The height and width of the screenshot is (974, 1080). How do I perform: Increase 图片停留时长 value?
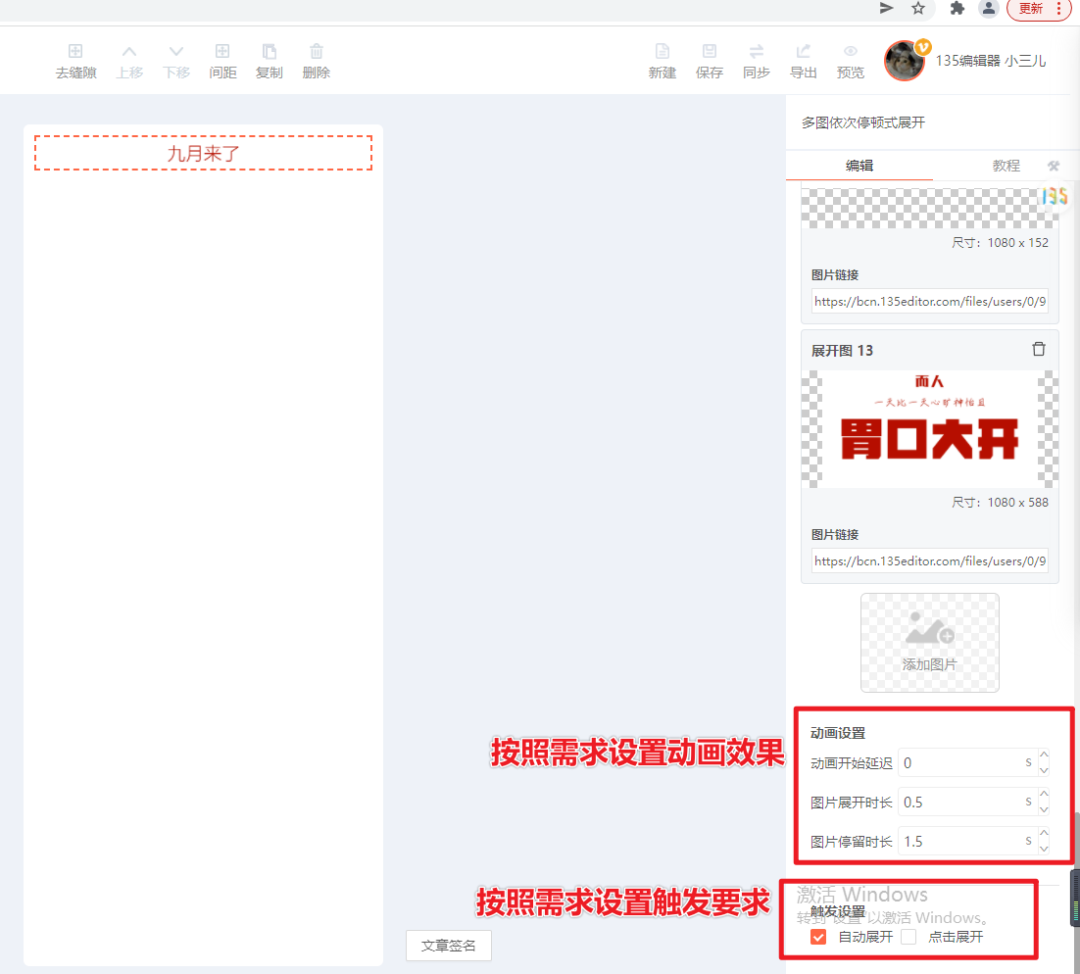[x=1044, y=833]
